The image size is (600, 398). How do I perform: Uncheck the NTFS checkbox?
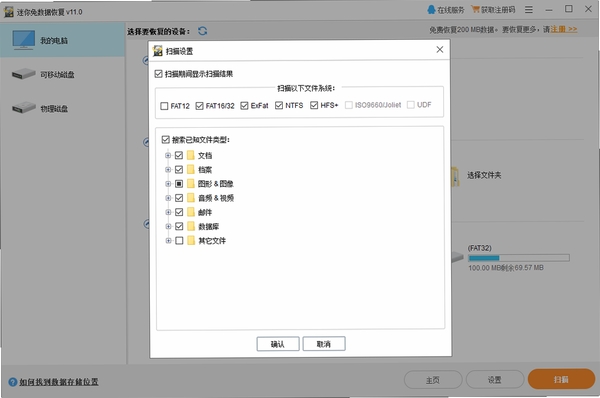tap(279, 105)
